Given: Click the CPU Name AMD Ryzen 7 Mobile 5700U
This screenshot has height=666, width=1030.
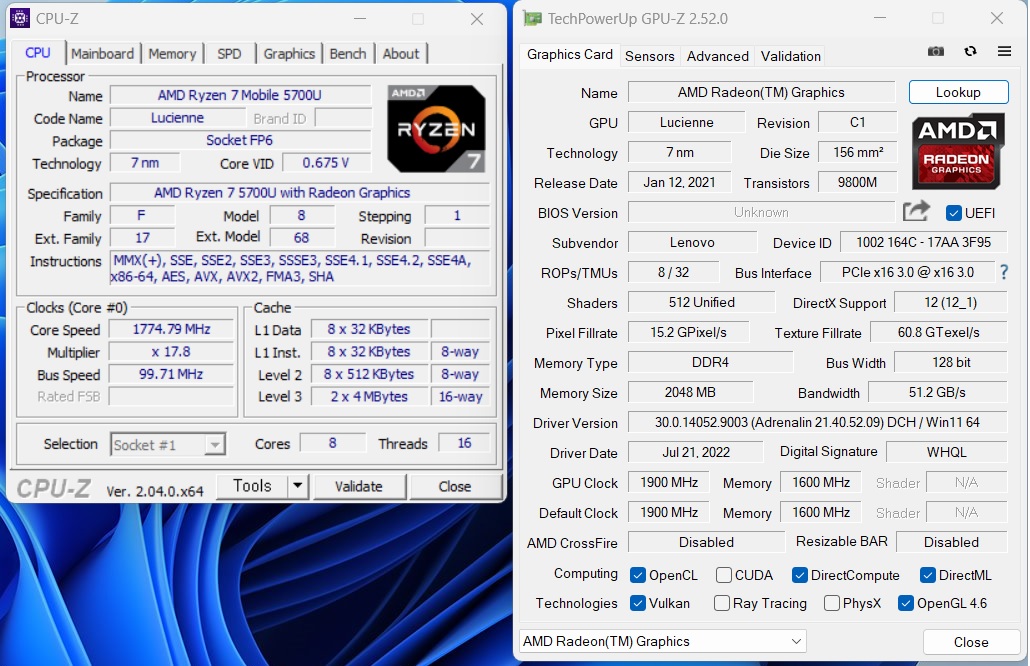Looking at the screenshot, I should (x=240, y=95).
